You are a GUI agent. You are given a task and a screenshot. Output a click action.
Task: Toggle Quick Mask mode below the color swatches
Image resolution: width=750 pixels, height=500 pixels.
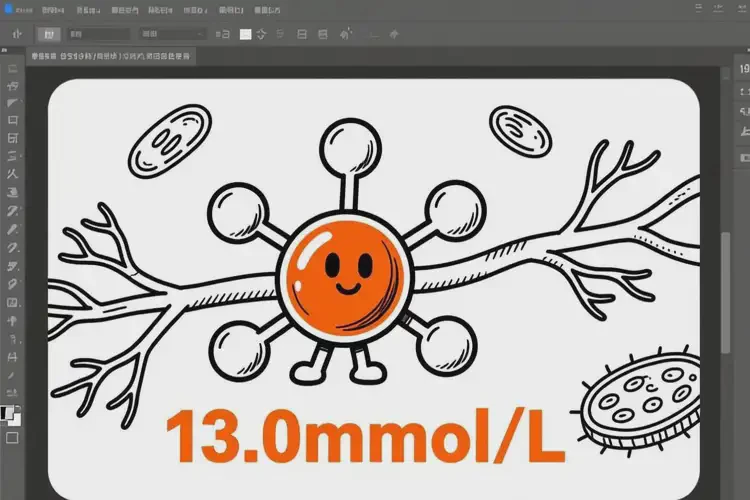pos(13,437)
